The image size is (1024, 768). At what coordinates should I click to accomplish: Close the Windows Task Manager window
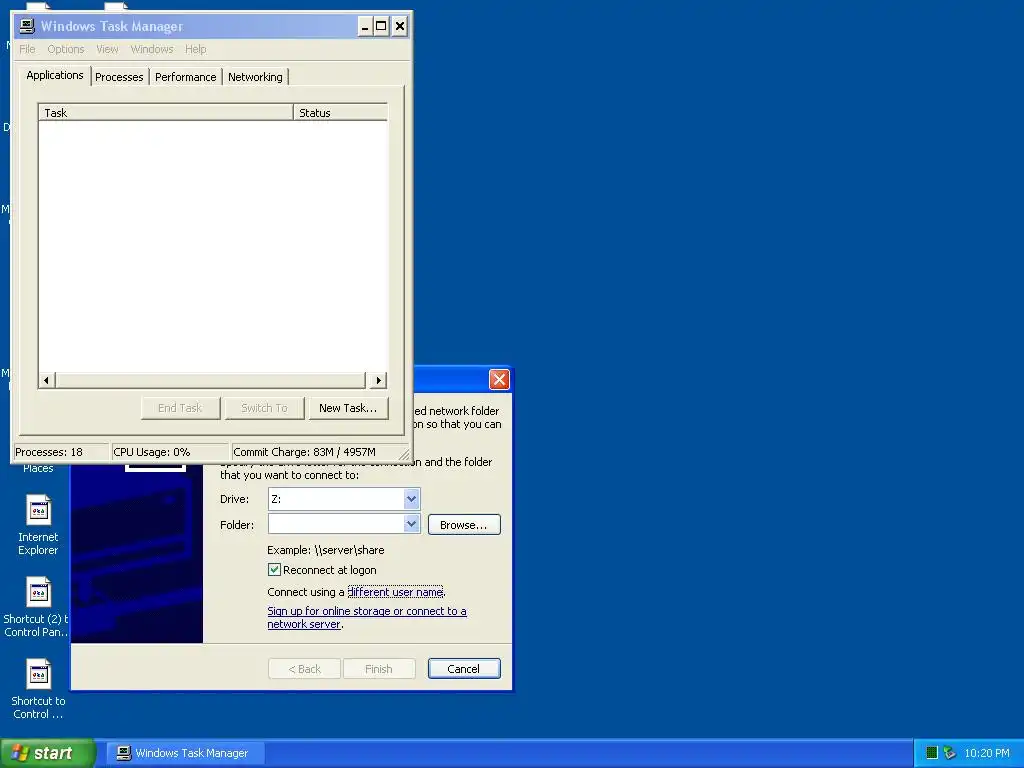[x=400, y=27]
